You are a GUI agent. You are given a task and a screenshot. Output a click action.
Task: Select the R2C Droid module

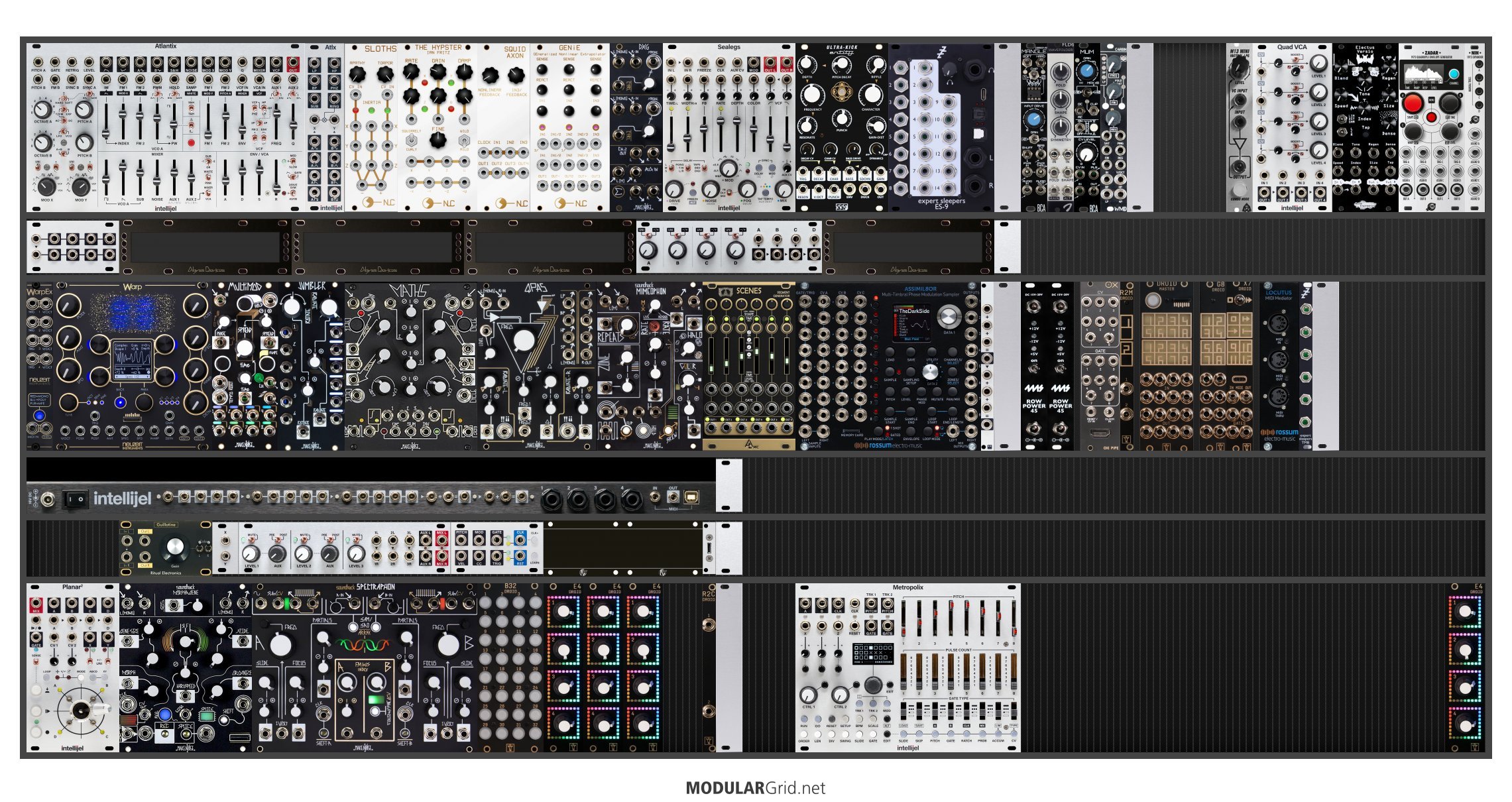[x=709, y=667]
